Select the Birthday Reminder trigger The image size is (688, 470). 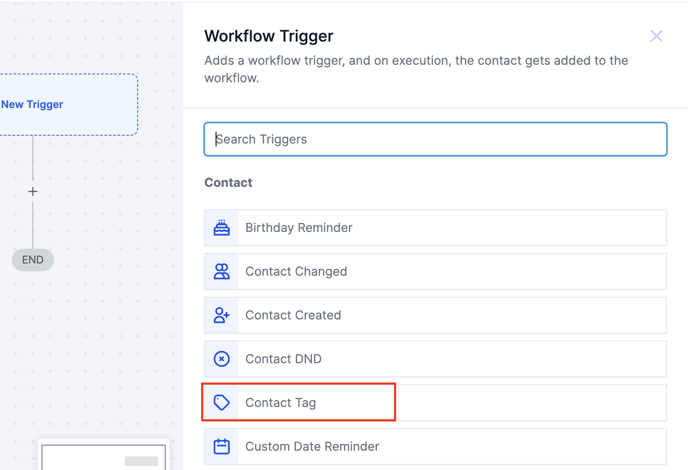(299, 228)
